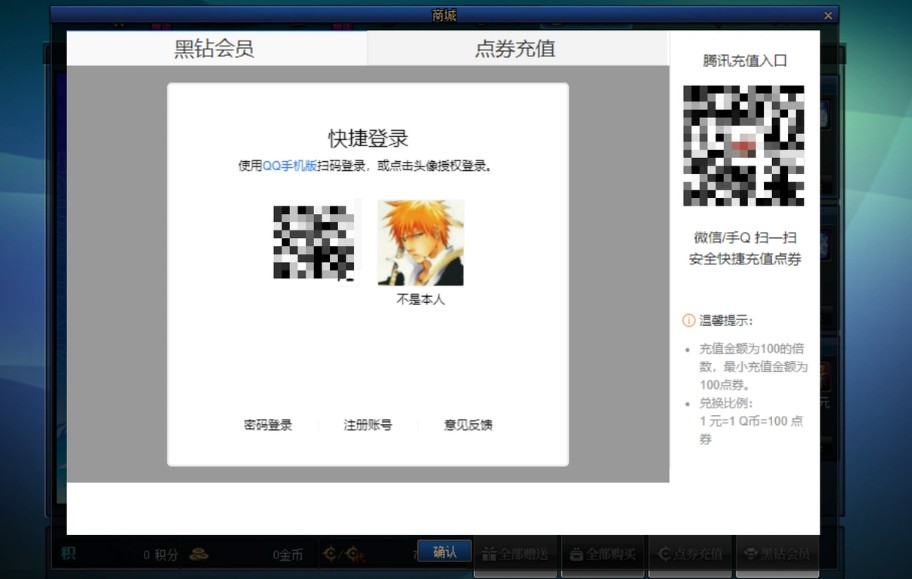Click the 腾讯充值入口 recharge QR code
Viewport: 912px width, 579px height.
click(743, 145)
